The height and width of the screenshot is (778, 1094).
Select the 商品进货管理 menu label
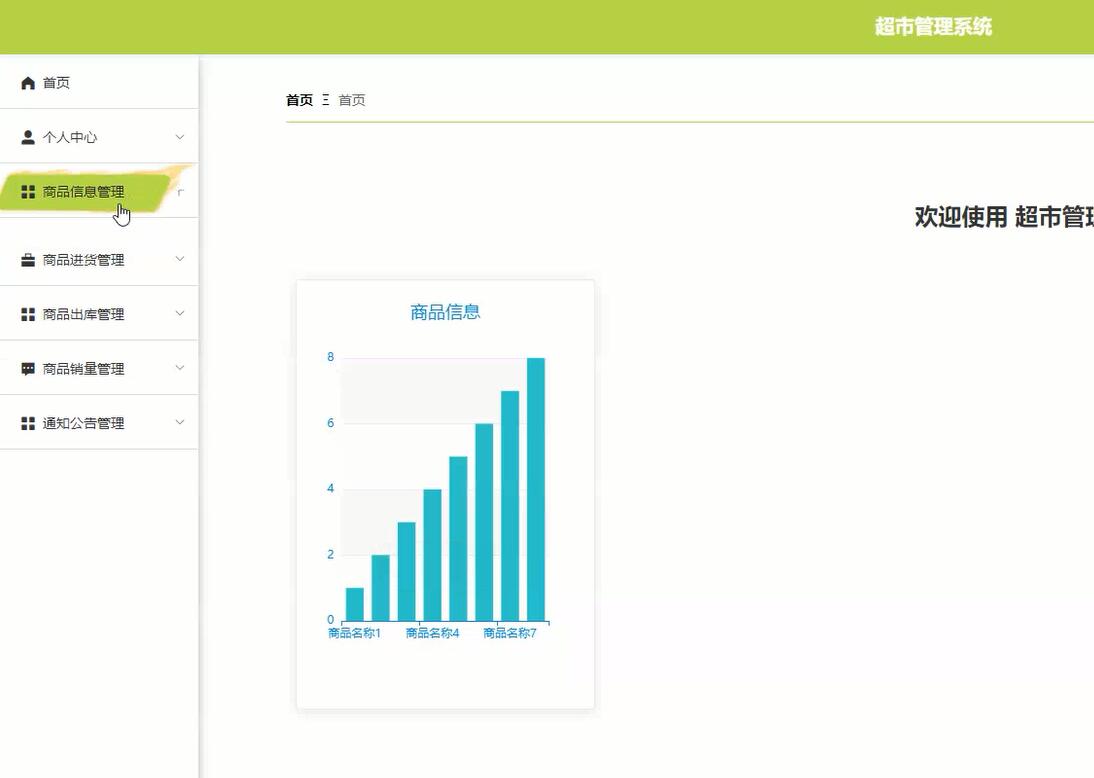83,260
